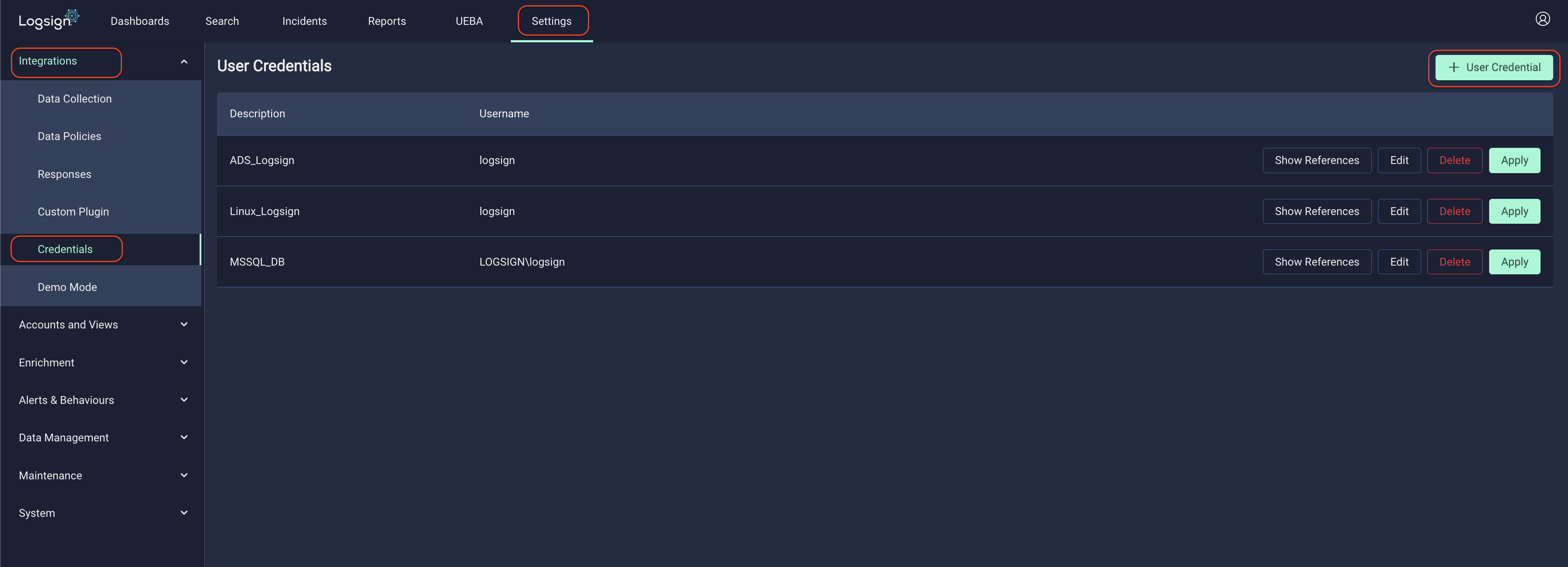Click the Integrations section label
Screen dimensions: 1568x567
[x=48, y=61]
